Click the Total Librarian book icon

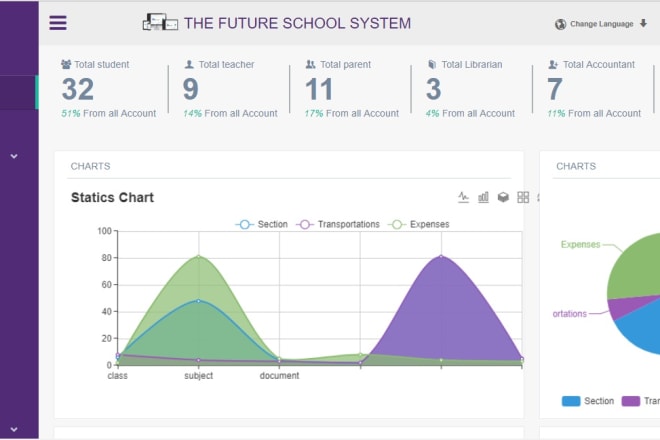point(432,64)
